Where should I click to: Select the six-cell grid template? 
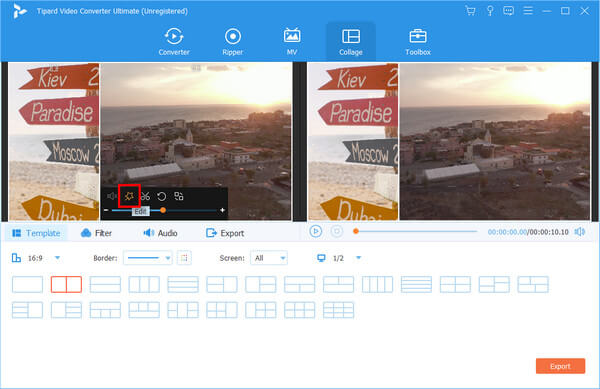point(300,310)
